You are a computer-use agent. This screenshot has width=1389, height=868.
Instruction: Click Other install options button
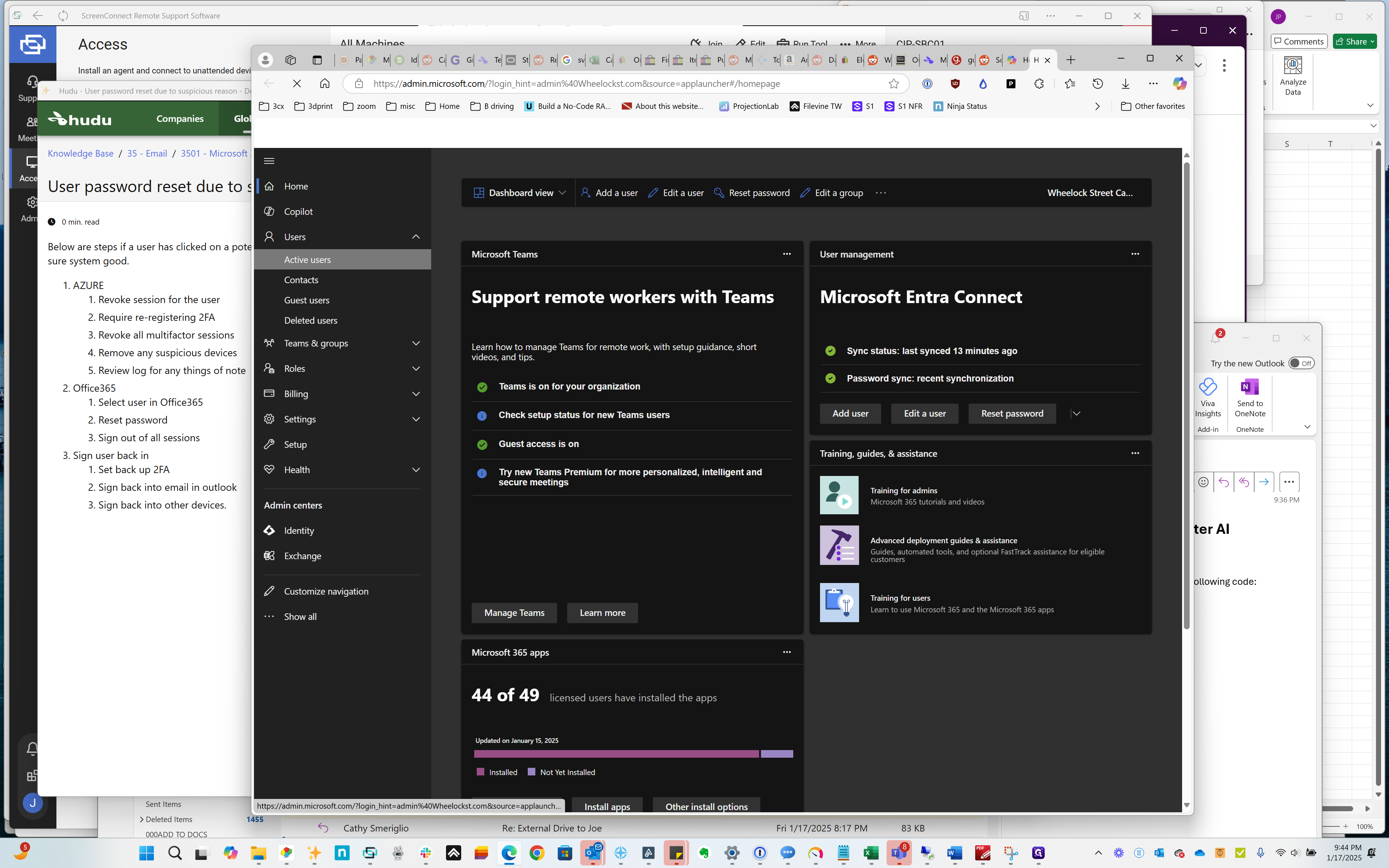[x=706, y=805]
